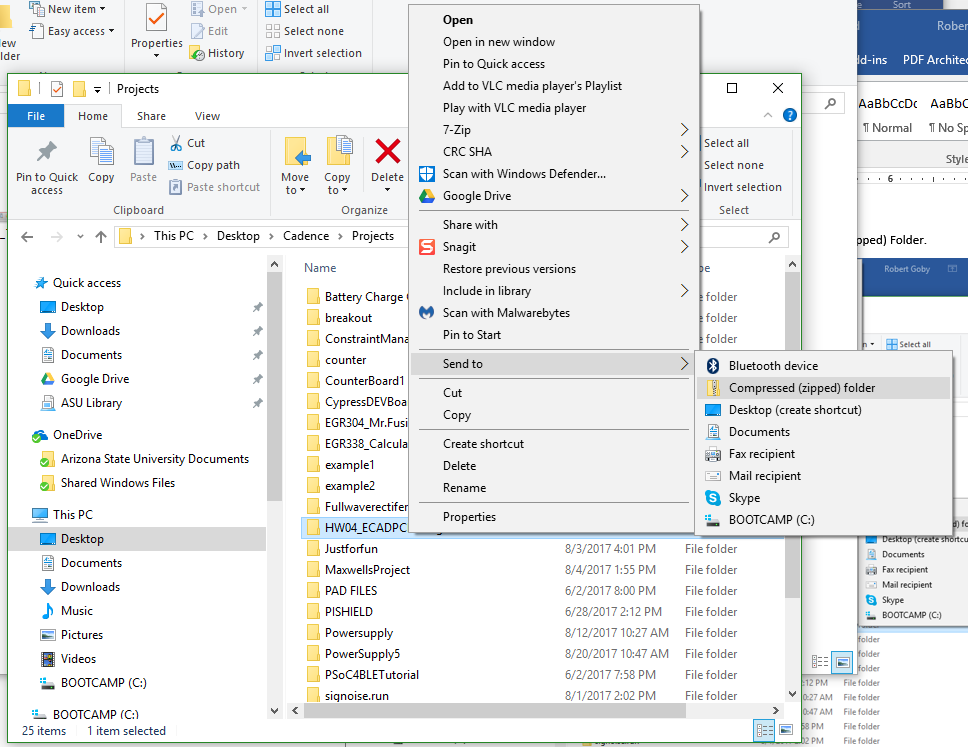Choose Skype in Send to submenu

823,498
